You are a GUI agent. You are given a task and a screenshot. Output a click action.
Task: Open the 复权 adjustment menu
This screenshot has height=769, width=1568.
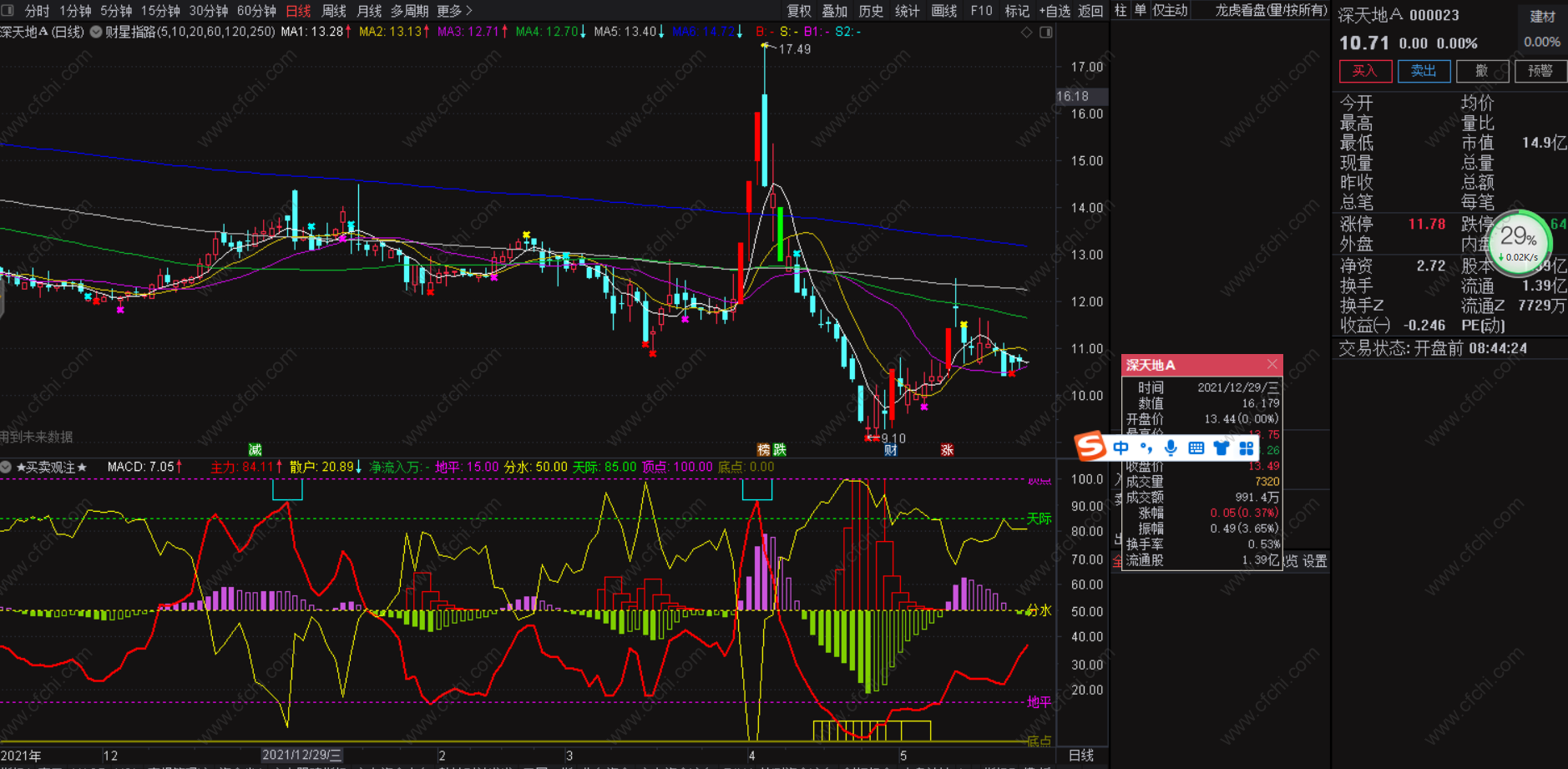799,11
